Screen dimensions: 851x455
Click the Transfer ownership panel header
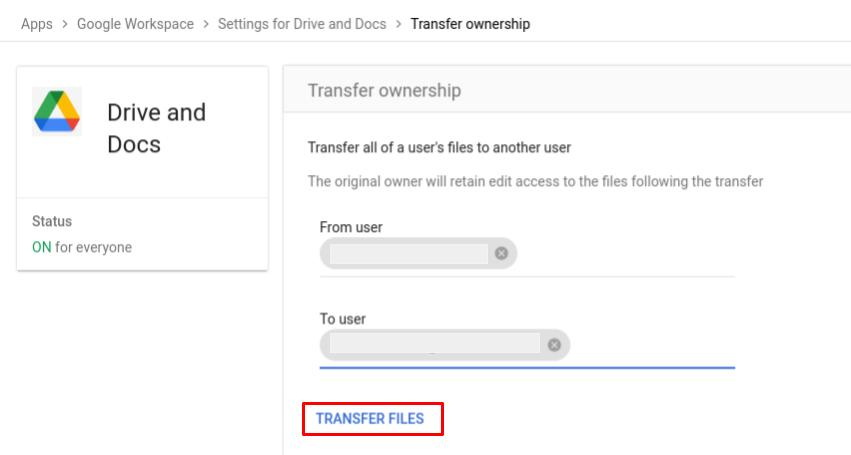[x=567, y=90]
